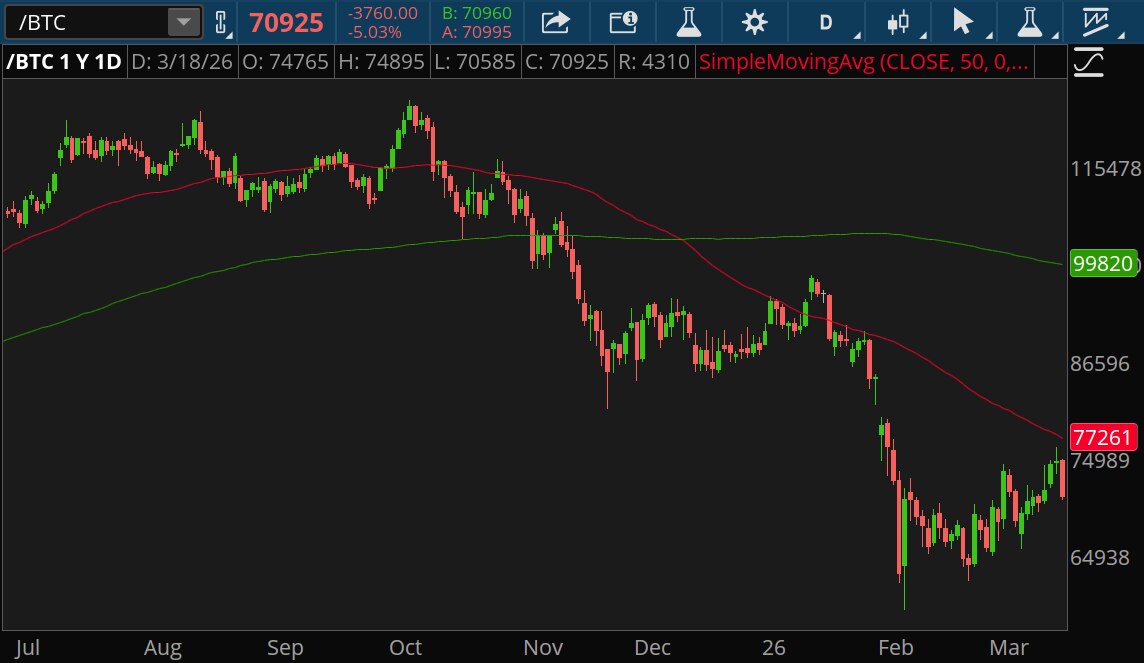
Task: Click the drawing tools cursor icon
Action: pyautogui.click(x=960, y=21)
